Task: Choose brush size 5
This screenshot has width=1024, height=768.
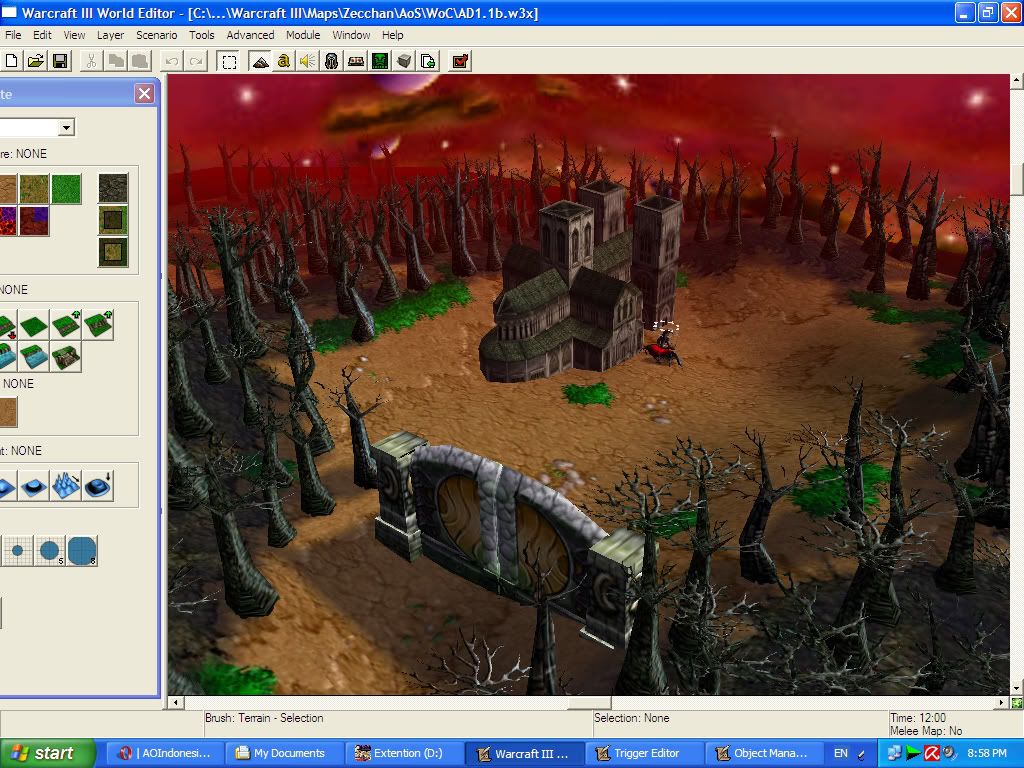Action: [x=50, y=551]
